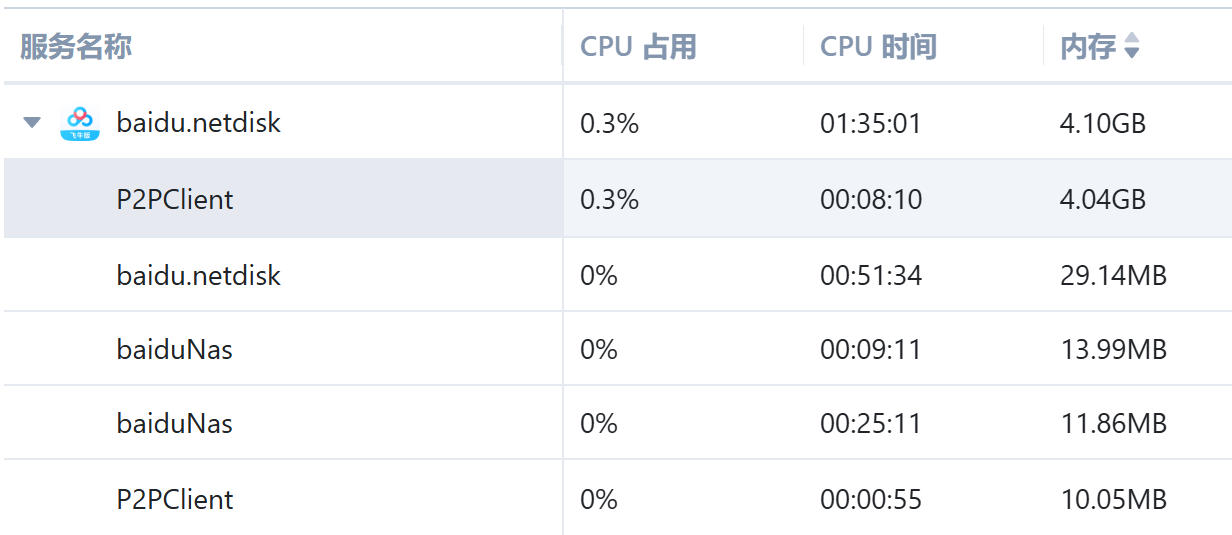Sort by the 内存 sort arrows
Viewport: 1232px width, 535px height.
[x=1131, y=46]
